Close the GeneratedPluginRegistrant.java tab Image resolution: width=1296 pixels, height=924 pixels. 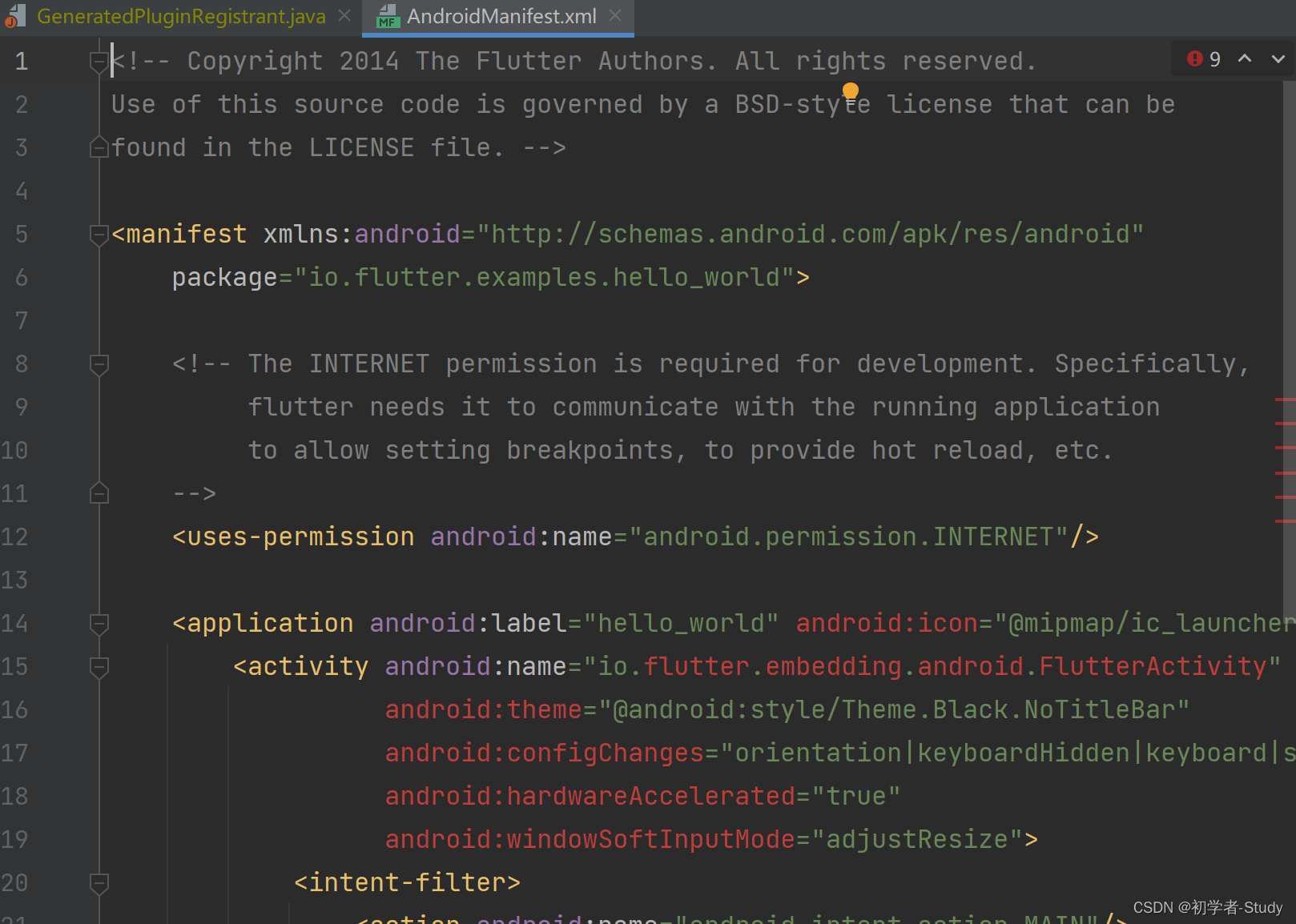click(344, 16)
